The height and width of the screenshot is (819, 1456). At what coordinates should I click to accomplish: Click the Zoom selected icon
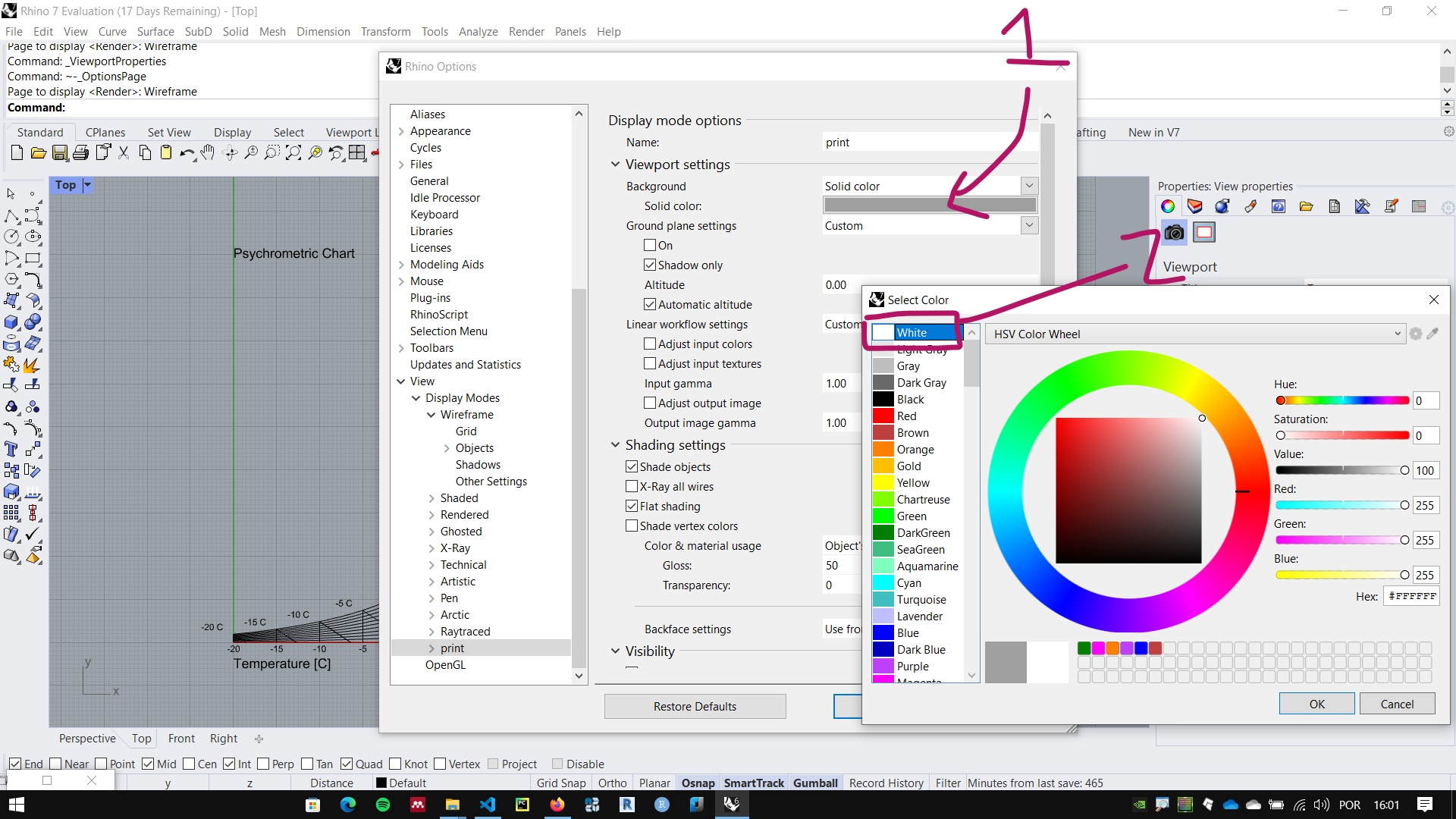pos(315,153)
